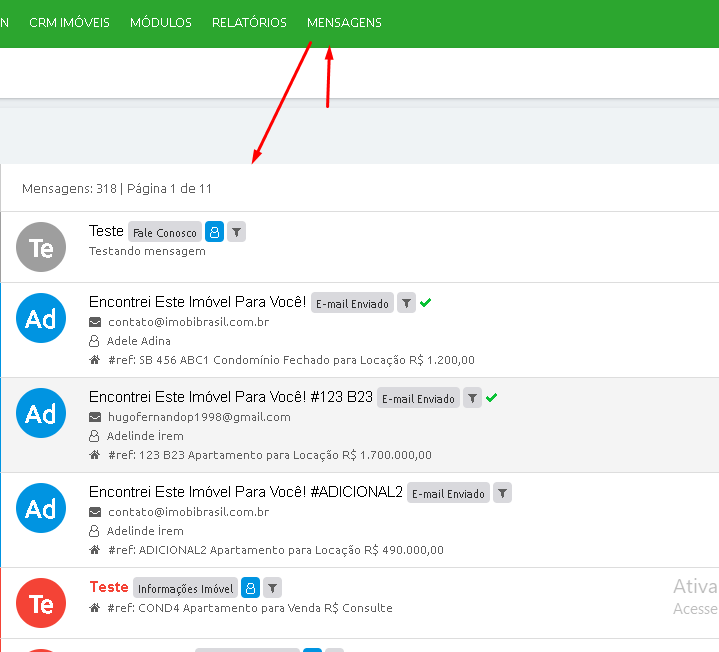The image size is (719, 652).
Task: Click '#ref: ADICIONAL2 Apartamento para Locação' line
Action: [276, 550]
